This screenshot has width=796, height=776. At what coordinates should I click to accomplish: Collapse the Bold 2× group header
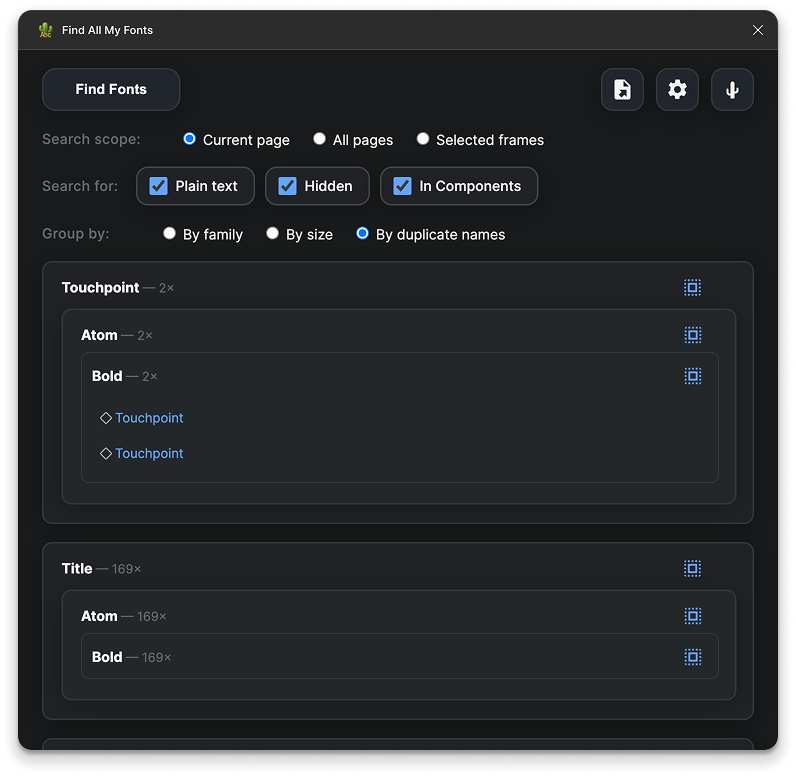108,376
